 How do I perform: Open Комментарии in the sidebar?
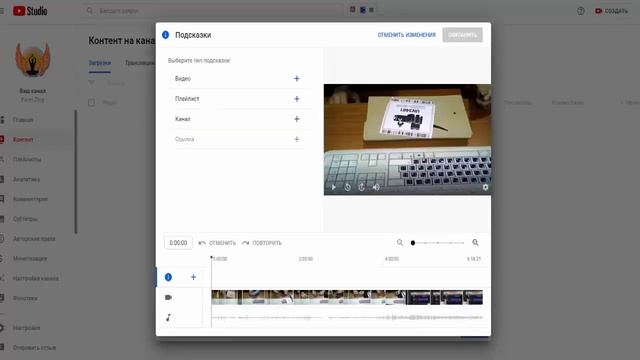[30, 199]
